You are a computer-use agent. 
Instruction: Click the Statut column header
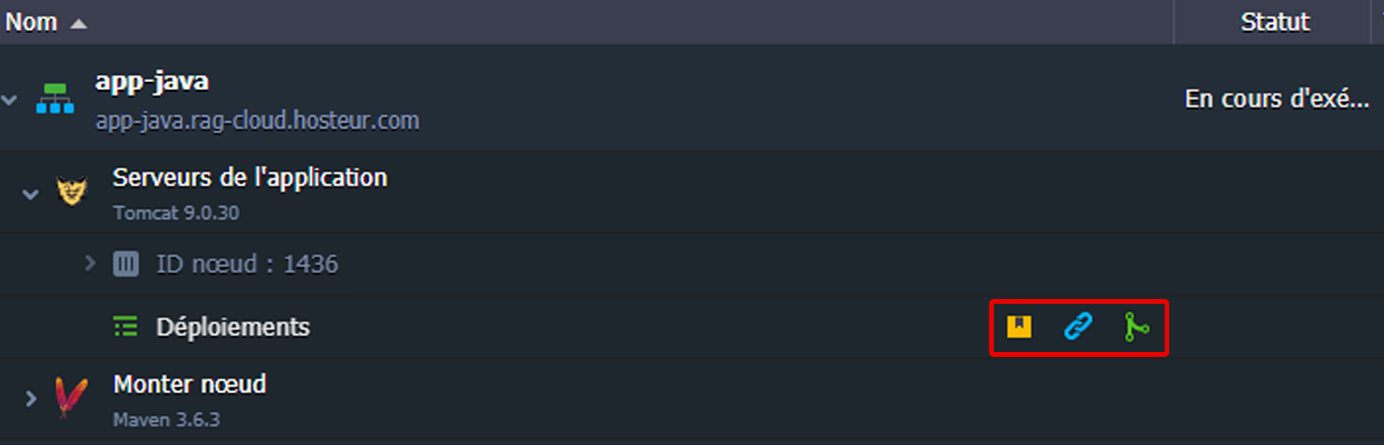(1275, 22)
